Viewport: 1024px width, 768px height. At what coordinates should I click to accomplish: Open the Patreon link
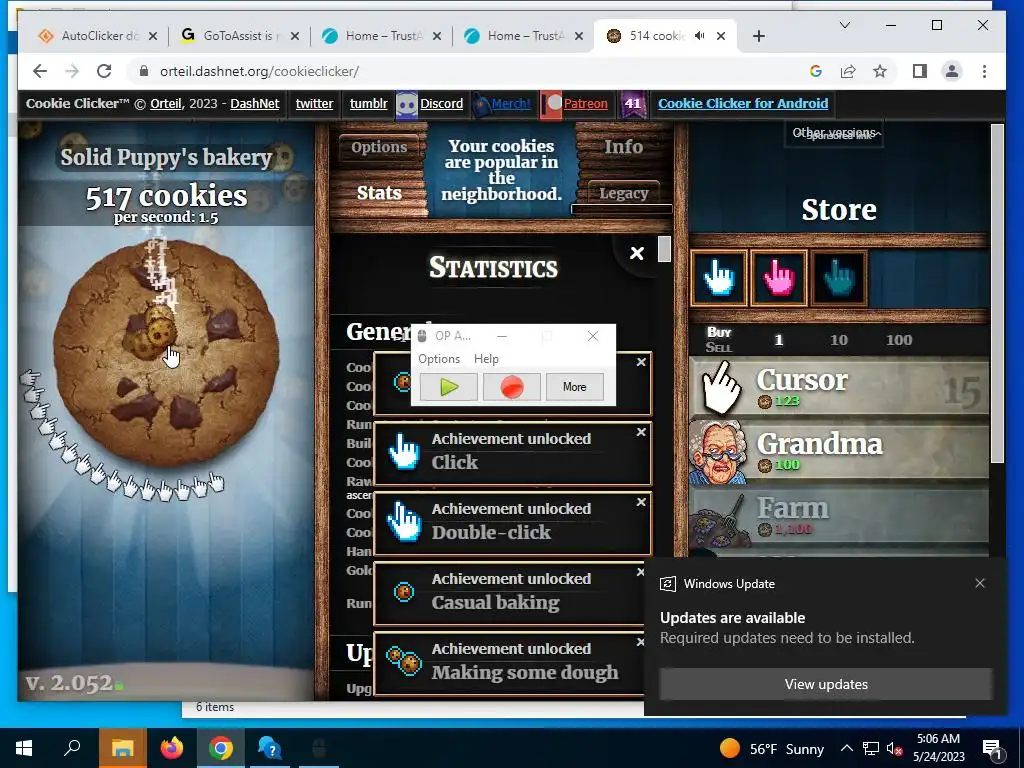585,104
